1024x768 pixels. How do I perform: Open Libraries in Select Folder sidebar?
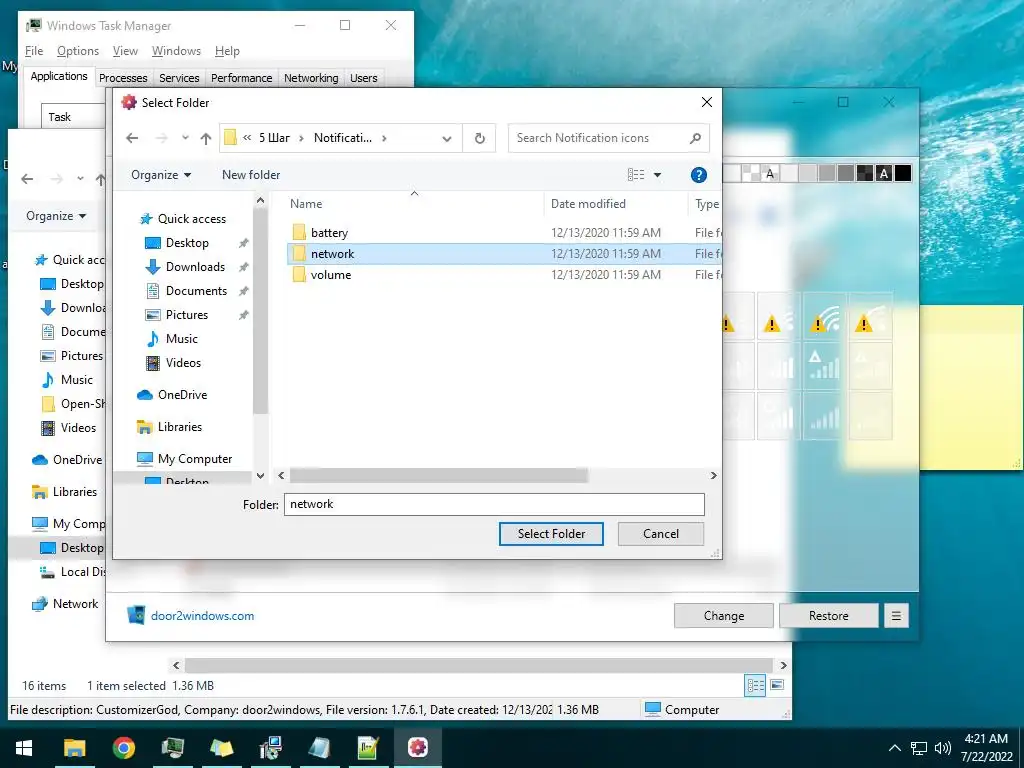(x=180, y=426)
